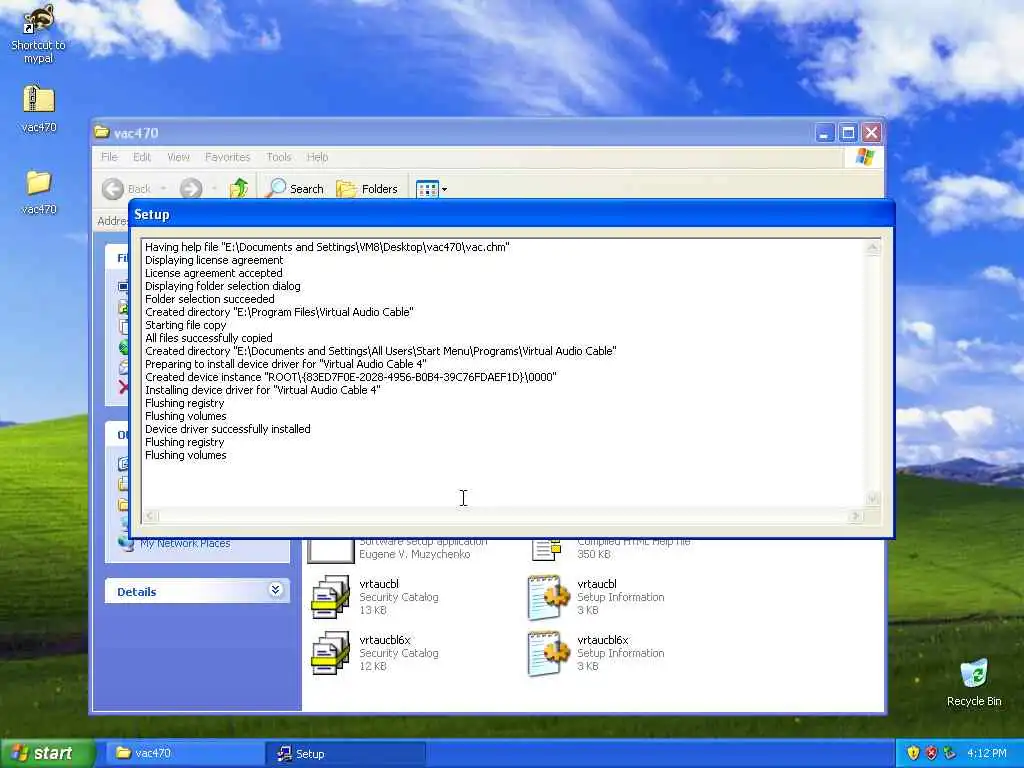Click the My Network Places icon

126,542
